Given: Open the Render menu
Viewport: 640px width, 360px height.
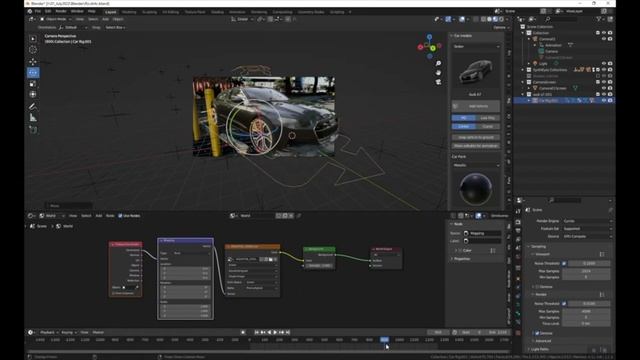Looking at the screenshot, I should (x=61, y=11).
